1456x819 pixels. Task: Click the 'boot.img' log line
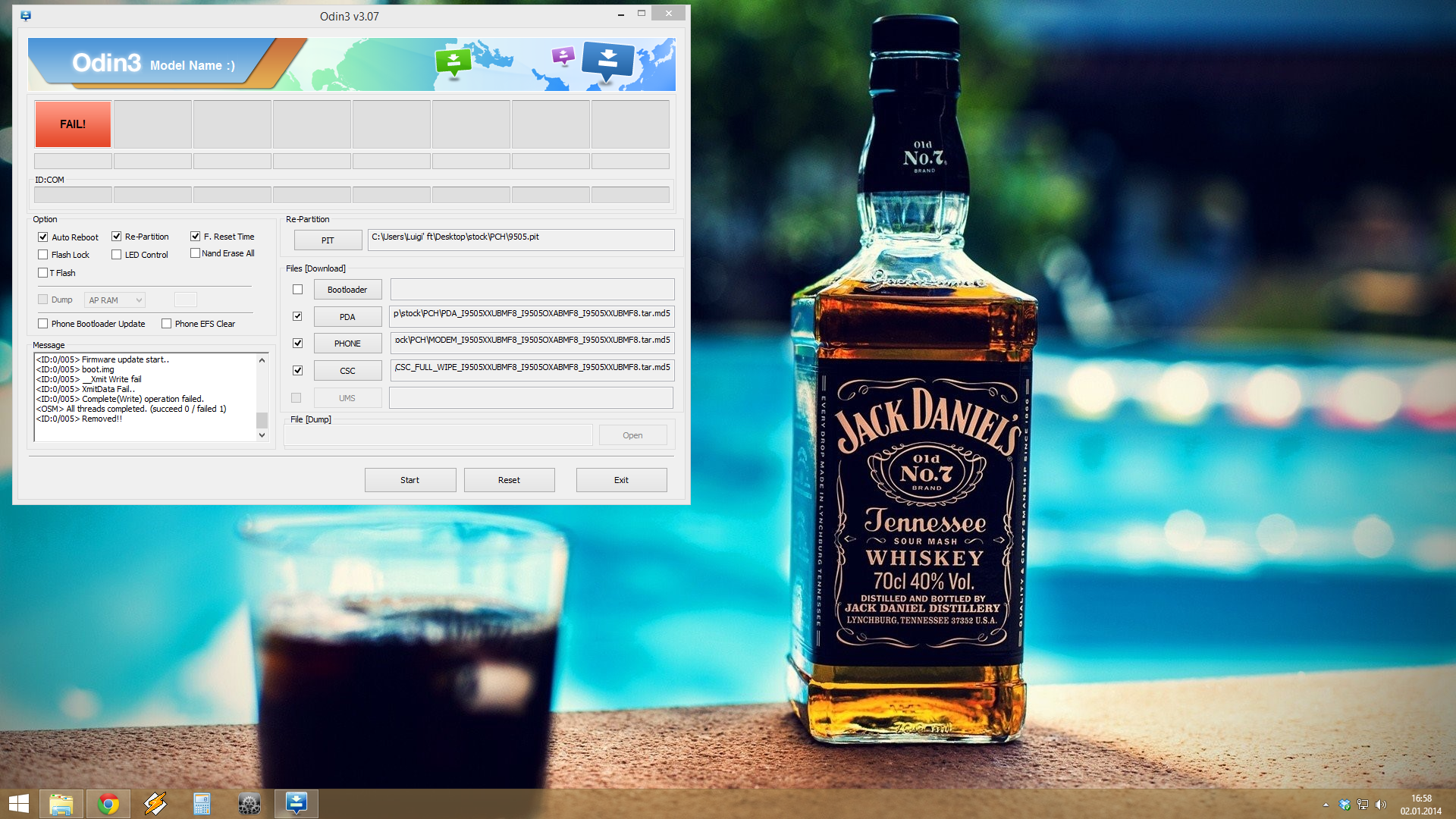75,369
